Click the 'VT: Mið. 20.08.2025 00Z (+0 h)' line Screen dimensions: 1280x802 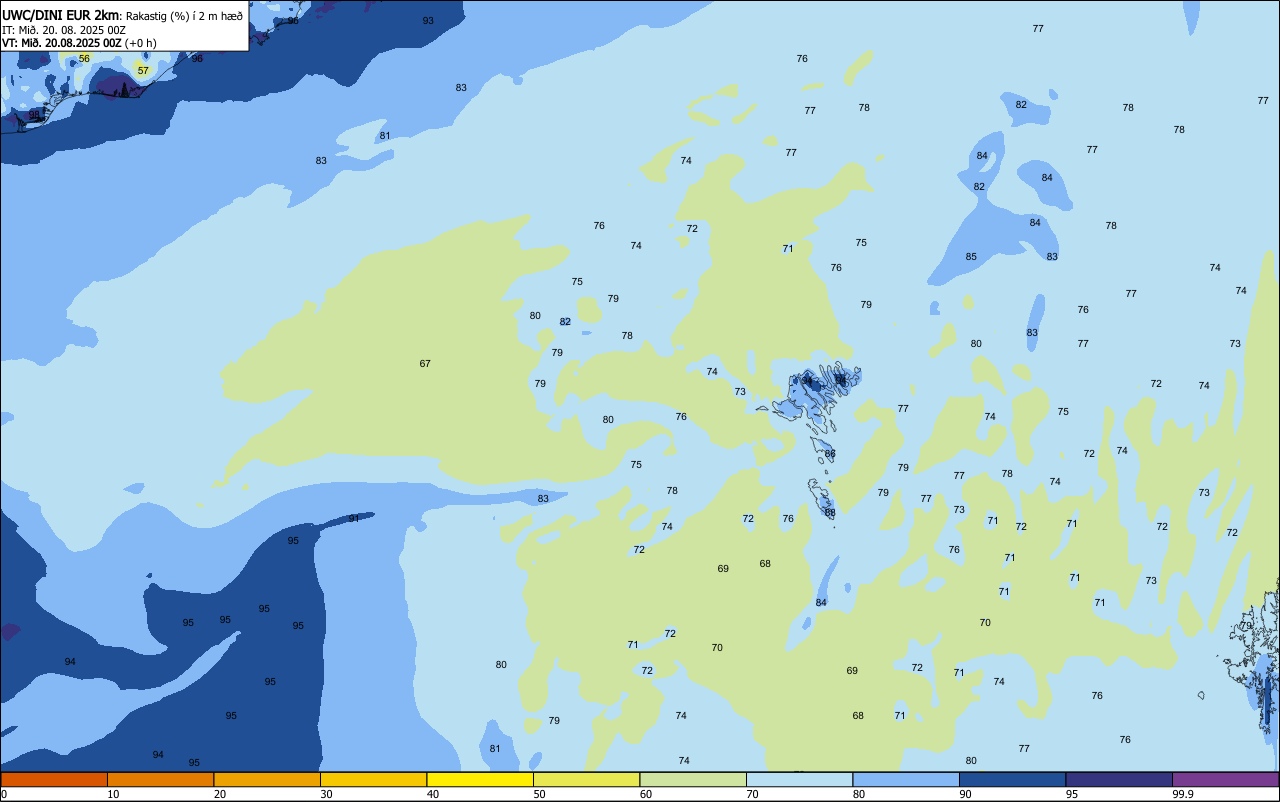click(x=79, y=43)
